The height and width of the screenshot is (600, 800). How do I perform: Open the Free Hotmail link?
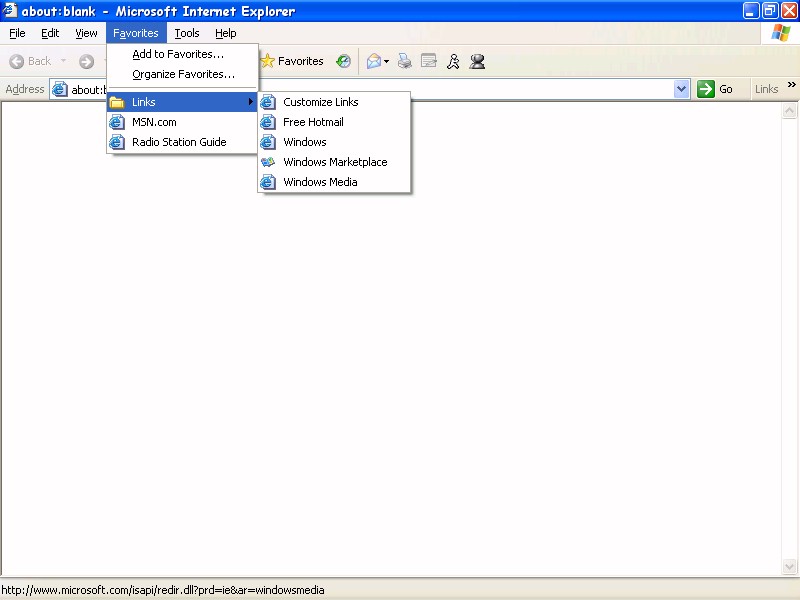point(334,122)
